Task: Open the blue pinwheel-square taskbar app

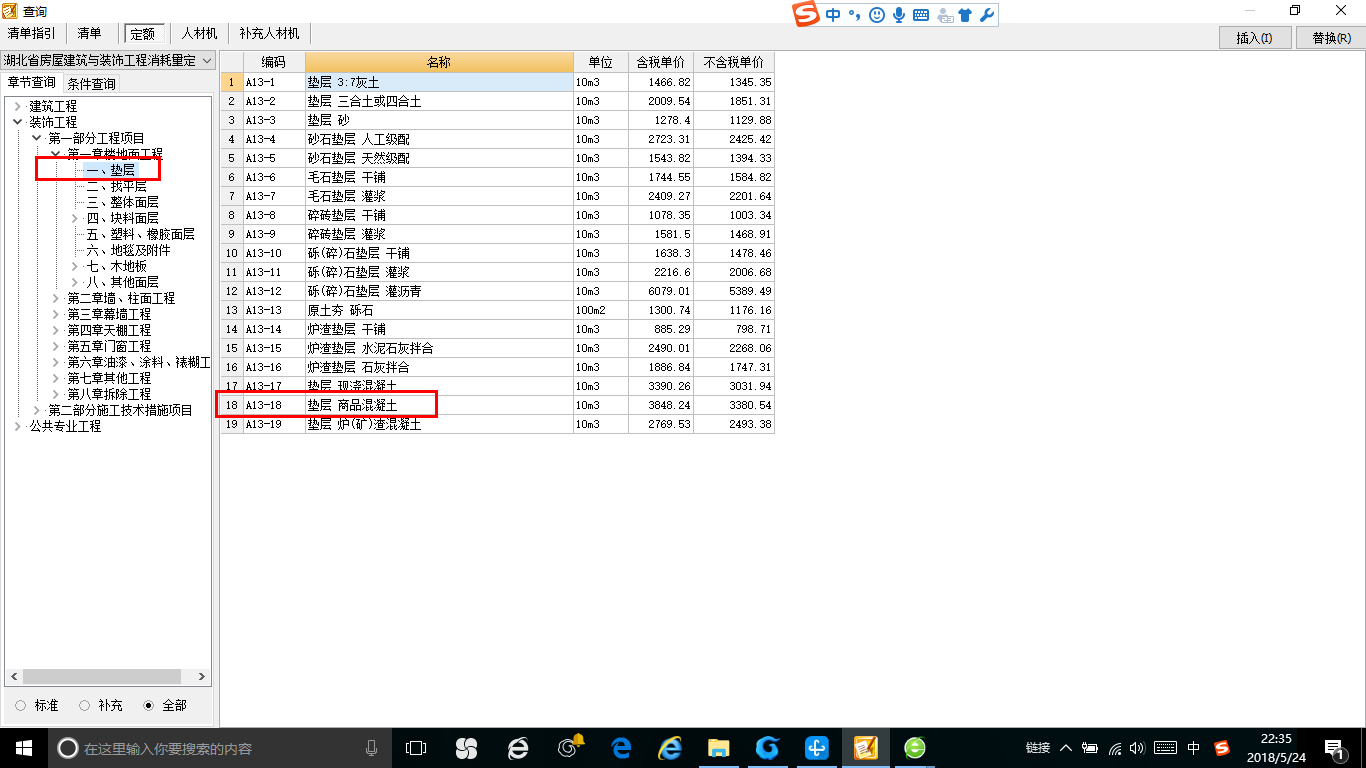Action: coord(816,748)
